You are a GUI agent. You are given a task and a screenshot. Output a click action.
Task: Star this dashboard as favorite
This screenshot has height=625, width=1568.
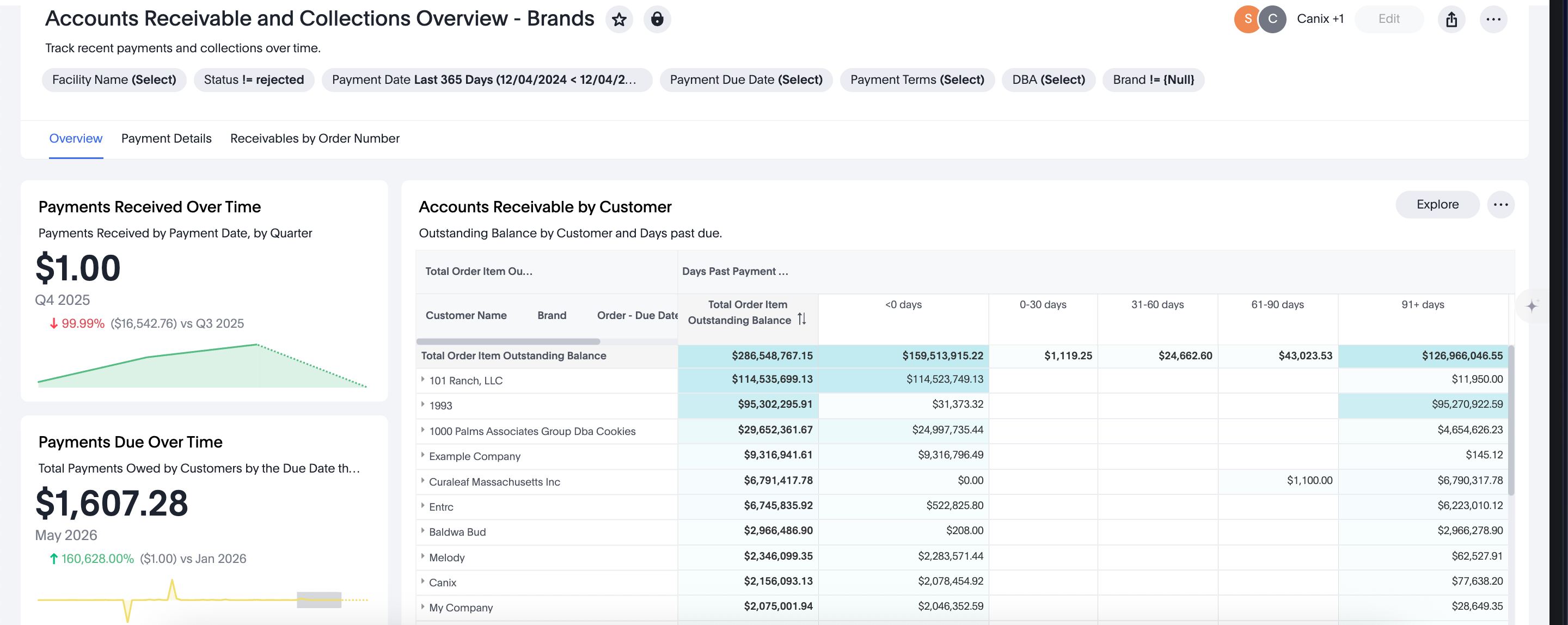click(x=619, y=20)
